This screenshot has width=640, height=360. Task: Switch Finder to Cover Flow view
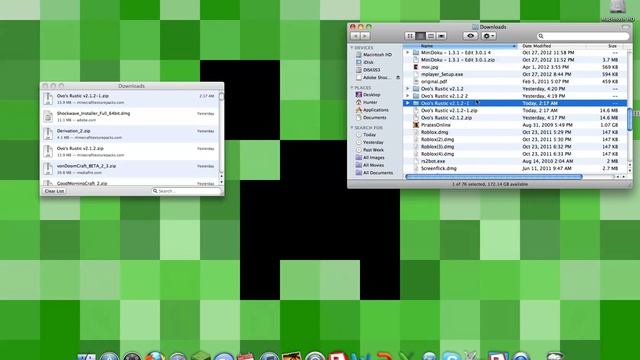[x=441, y=36]
